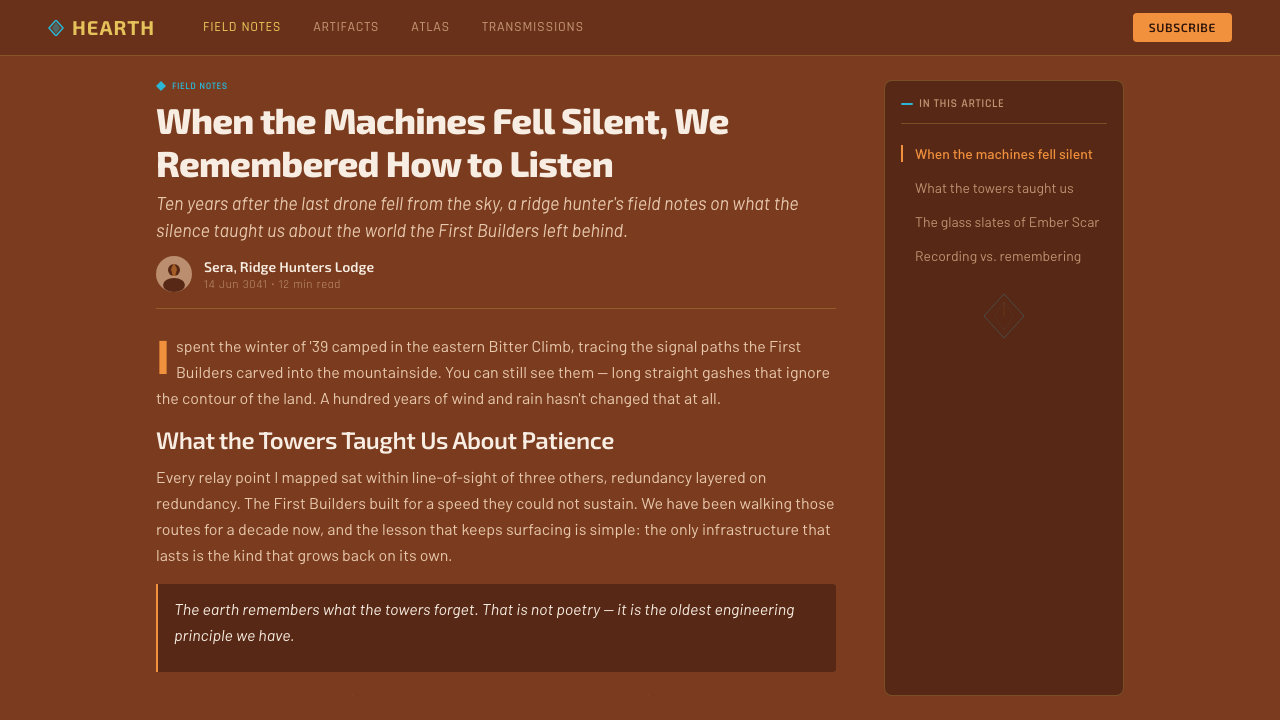Click the author avatar of Sera

(174, 274)
